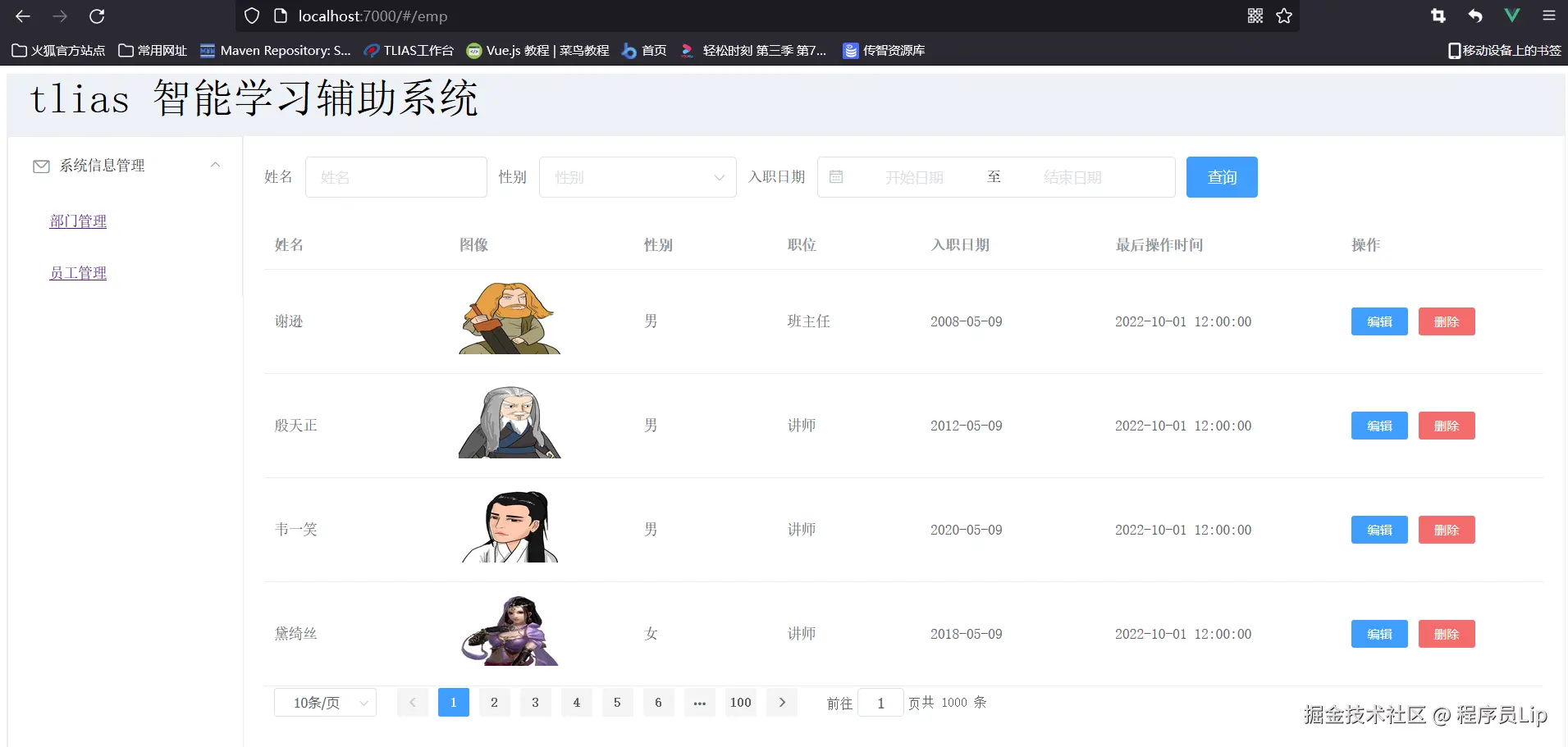Open the browser hamburger menu

[1549, 16]
